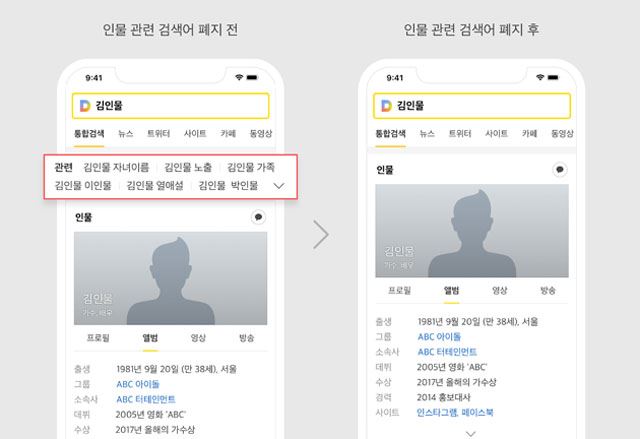
Task: Click related search 김인물 열애설
Action: pyautogui.click(x=155, y=186)
